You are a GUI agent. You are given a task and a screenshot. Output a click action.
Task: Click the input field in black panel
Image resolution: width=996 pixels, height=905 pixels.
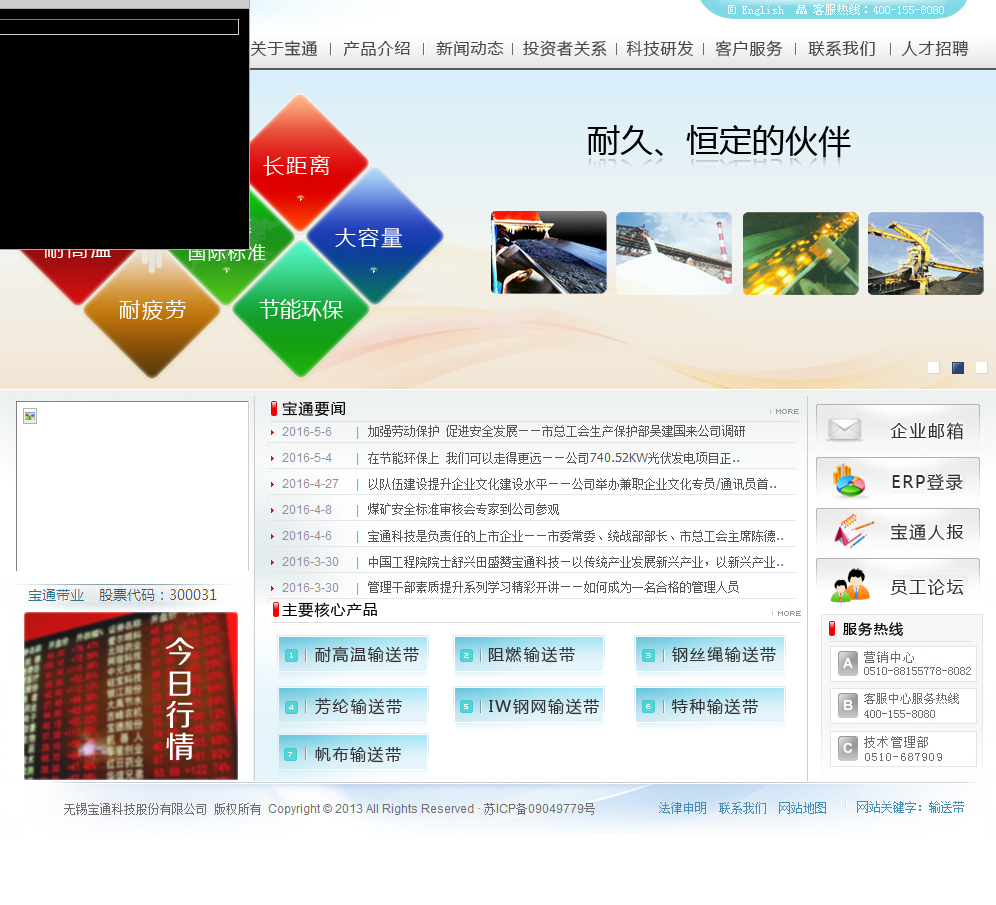point(119,27)
